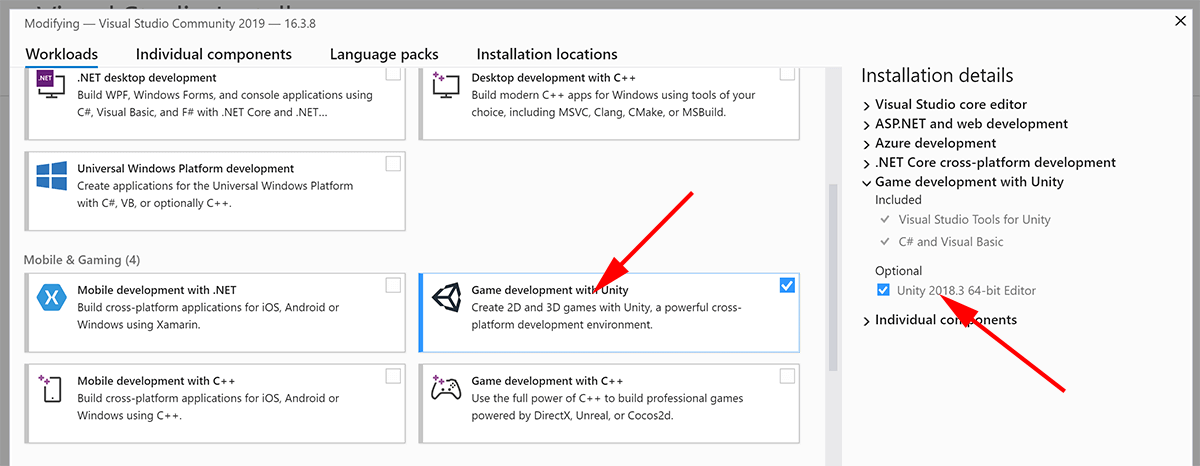1200x466 pixels.
Task: Click the .NET desktop development title
Action: click(146, 77)
